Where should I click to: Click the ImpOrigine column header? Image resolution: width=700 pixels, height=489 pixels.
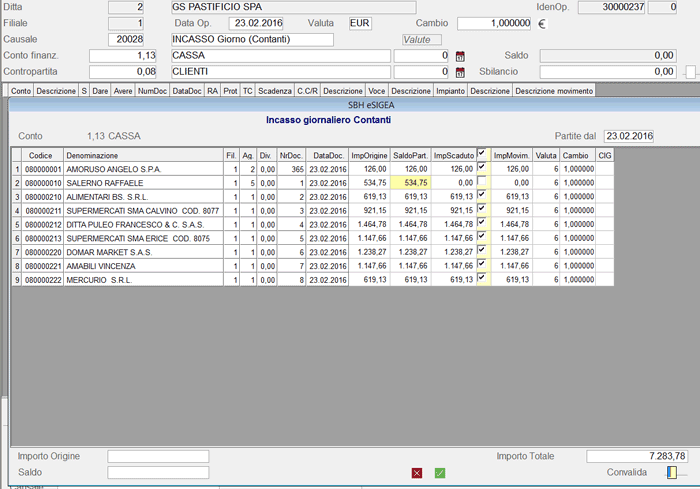click(369, 155)
